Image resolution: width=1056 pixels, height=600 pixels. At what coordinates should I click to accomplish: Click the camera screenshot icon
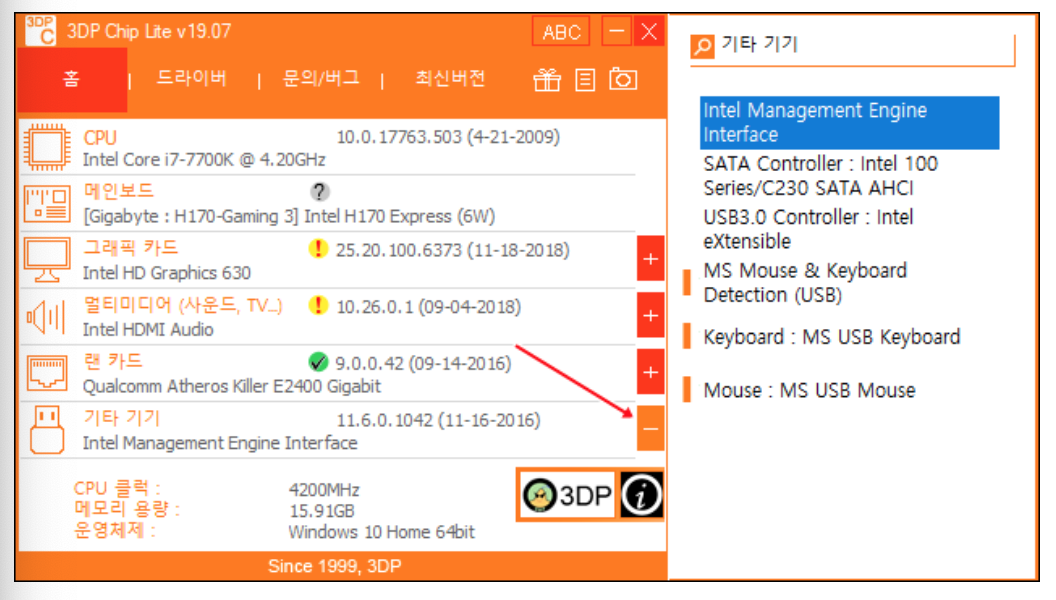(x=623, y=79)
